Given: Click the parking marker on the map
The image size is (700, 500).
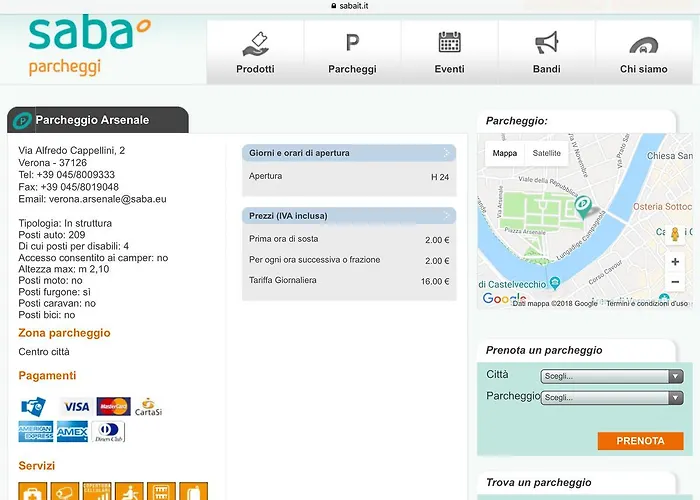Looking at the screenshot, I should click(x=582, y=206).
